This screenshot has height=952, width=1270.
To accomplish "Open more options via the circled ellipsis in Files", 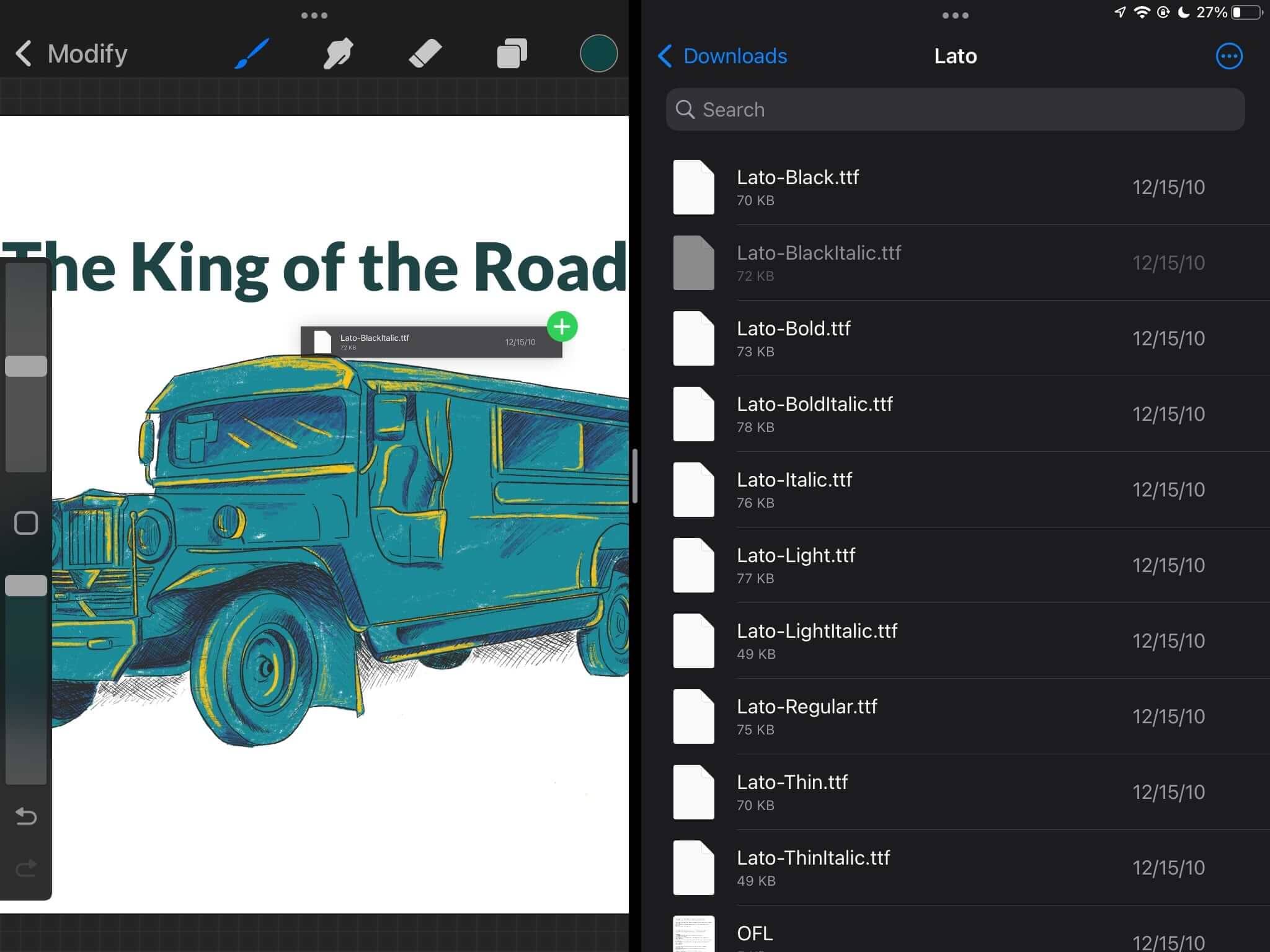I will tap(1228, 56).
